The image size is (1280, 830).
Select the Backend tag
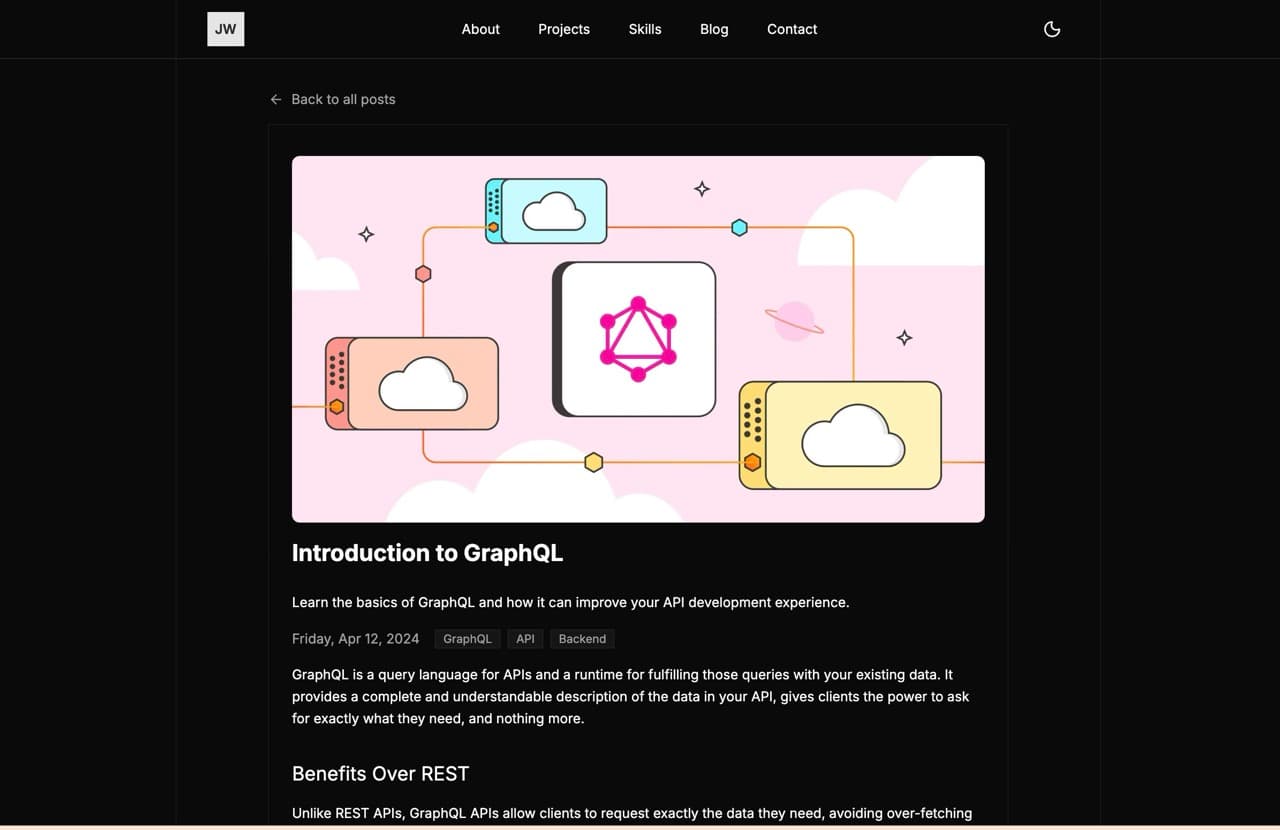coord(581,638)
